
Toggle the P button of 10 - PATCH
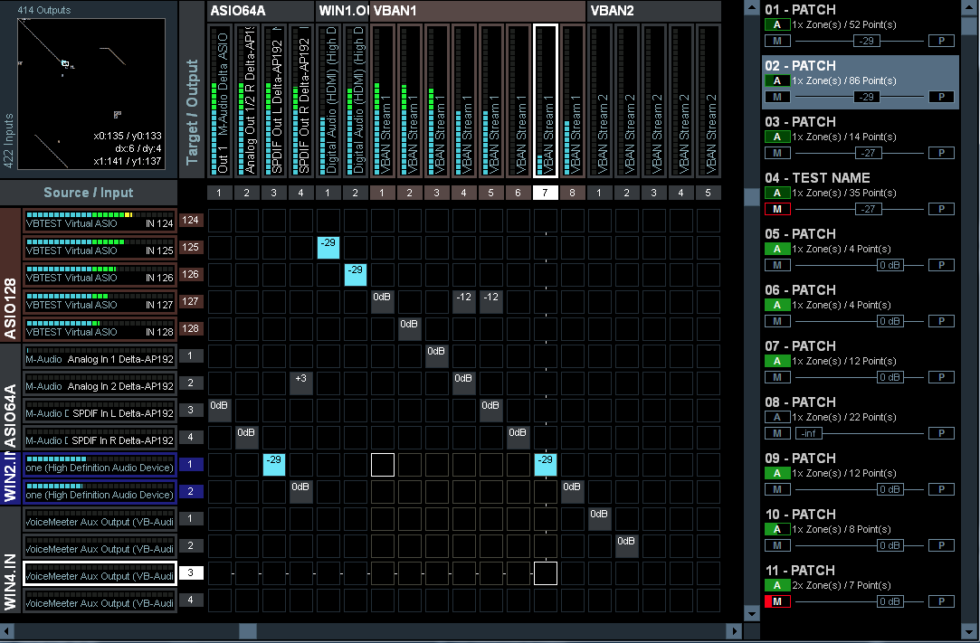[941, 546]
